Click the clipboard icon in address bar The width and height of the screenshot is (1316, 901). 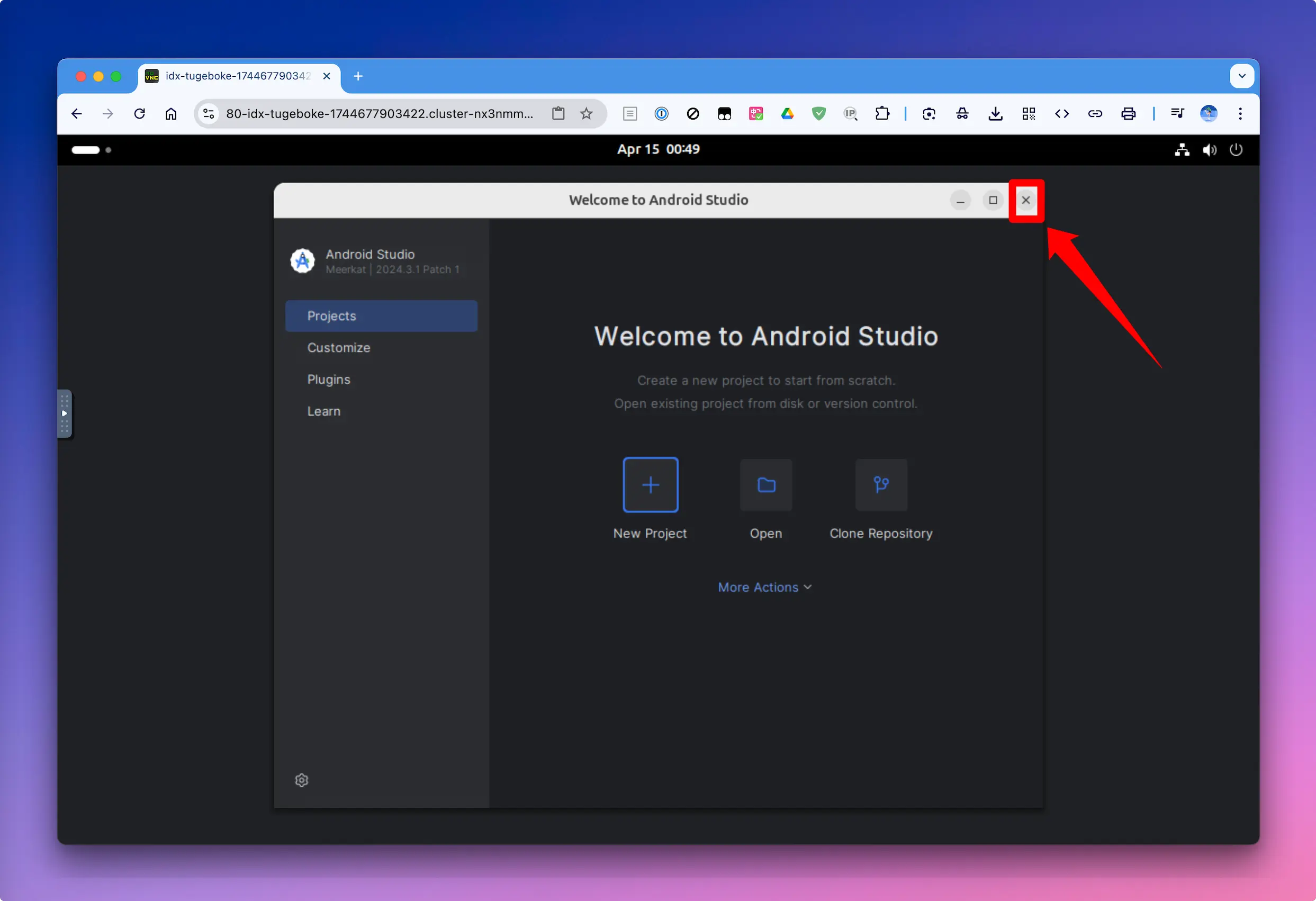click(x=558, y=114)
